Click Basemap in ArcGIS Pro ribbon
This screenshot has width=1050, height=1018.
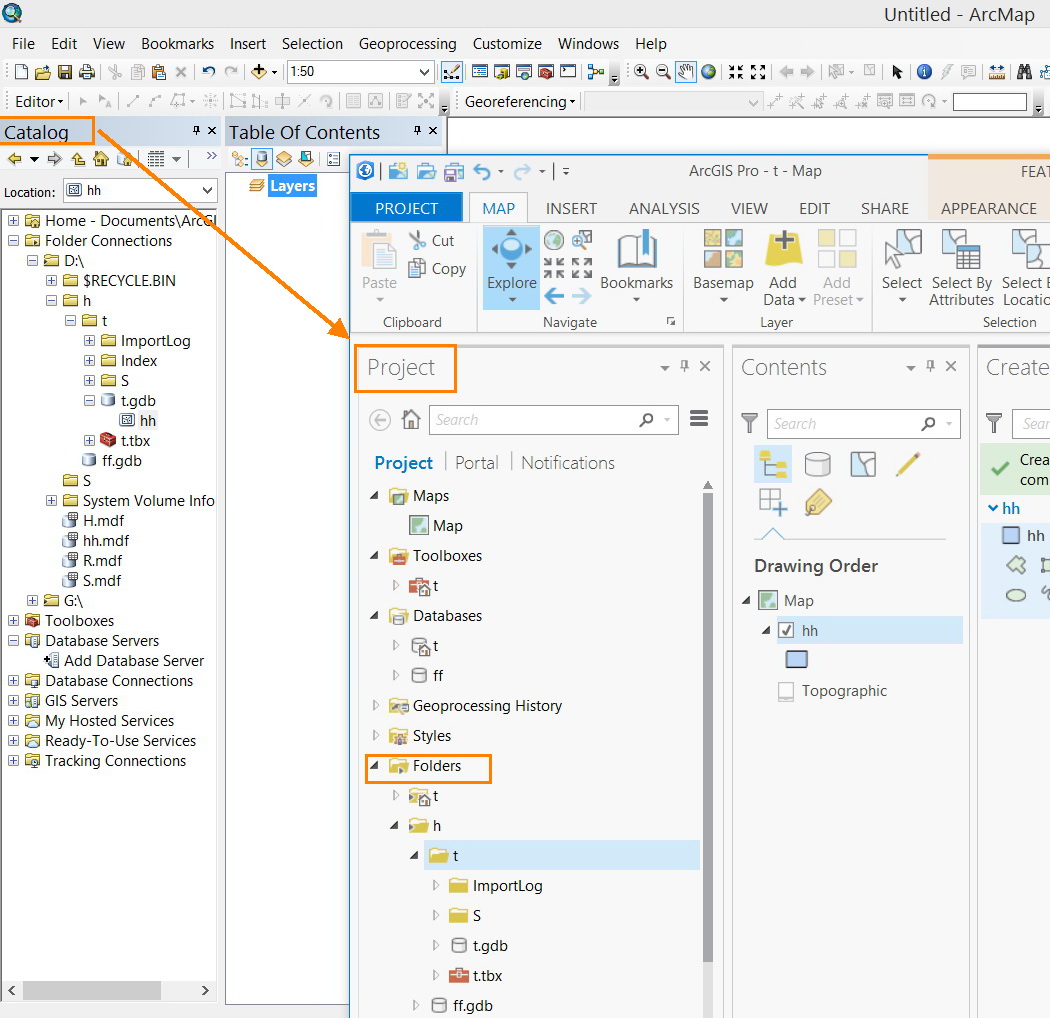(723, 265)
